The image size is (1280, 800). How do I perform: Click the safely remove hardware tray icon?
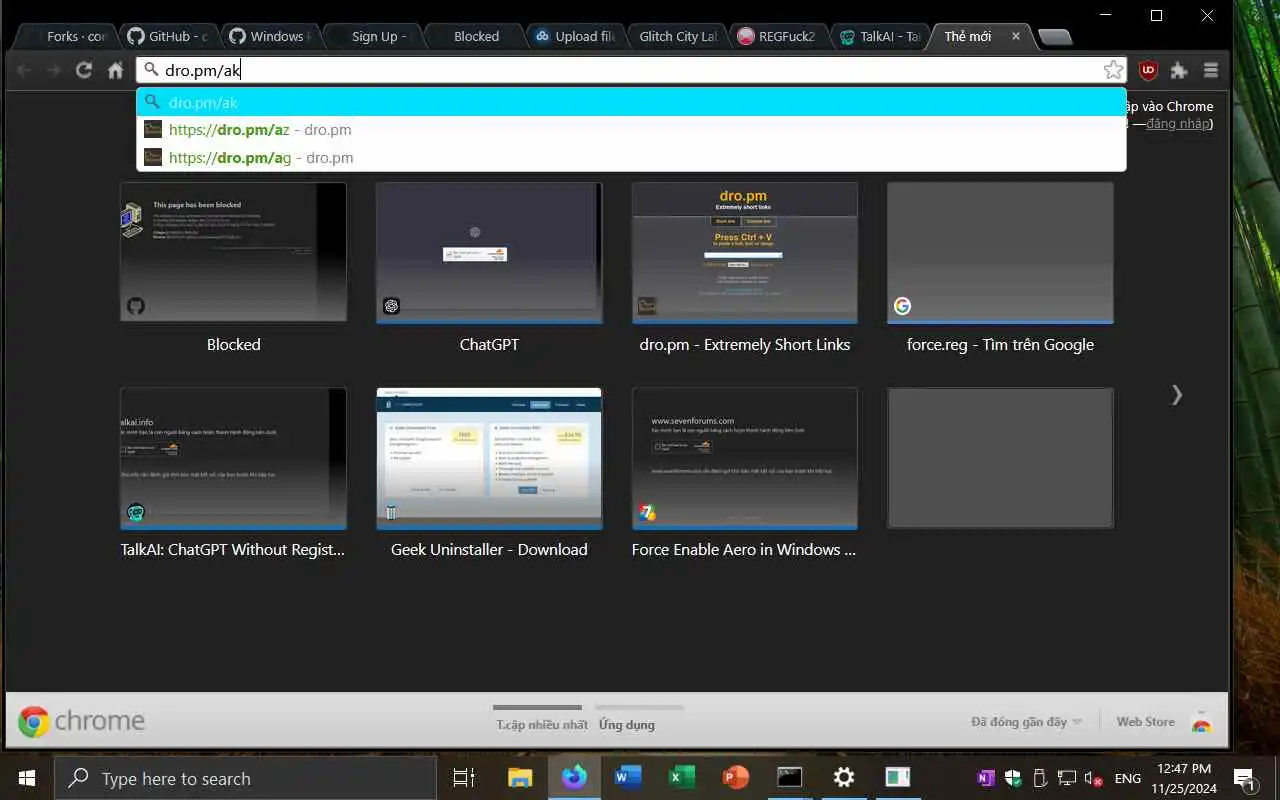(x=1040, y=778)
